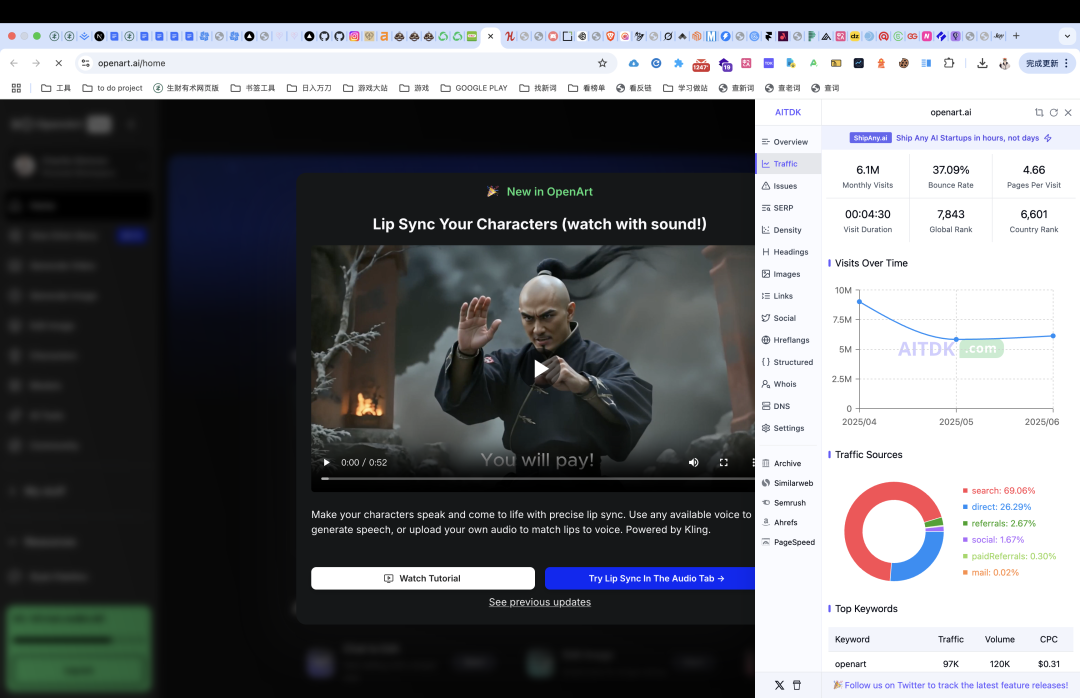Viewport: 1080px width, 698px height.
Task: Click the Bounce Rate 37.09% stat
Action: [x=951, y=176]
